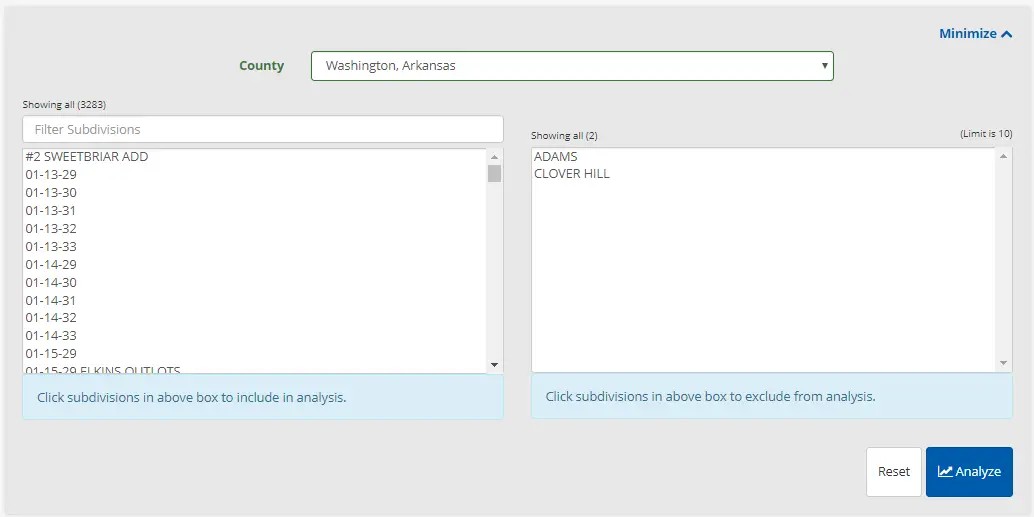1034x517 pixels.
Task: Select subdivision 01-13-32
Action: (x=255, y=228)
